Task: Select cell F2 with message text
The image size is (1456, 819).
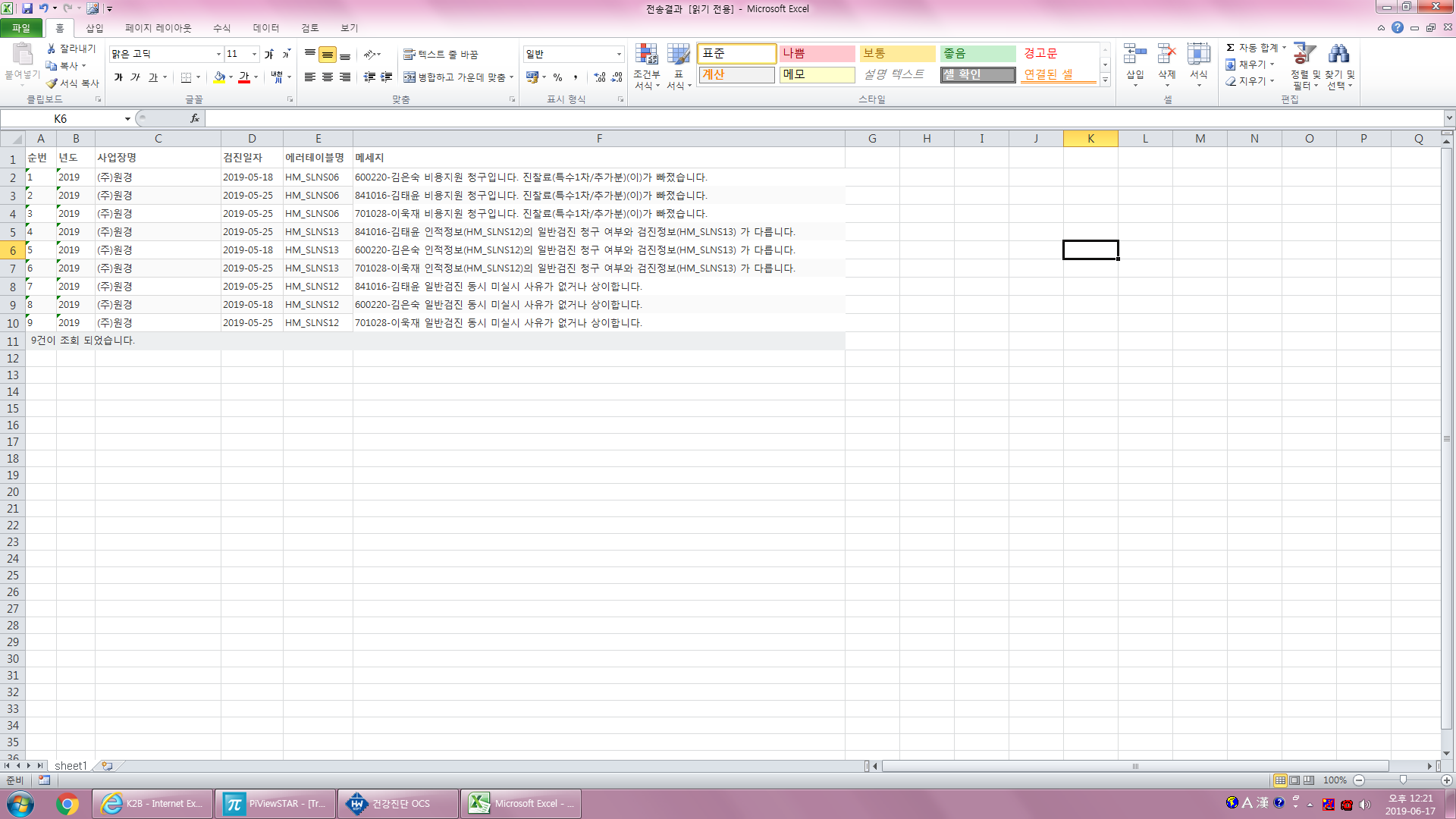Action: click(598, 177)
